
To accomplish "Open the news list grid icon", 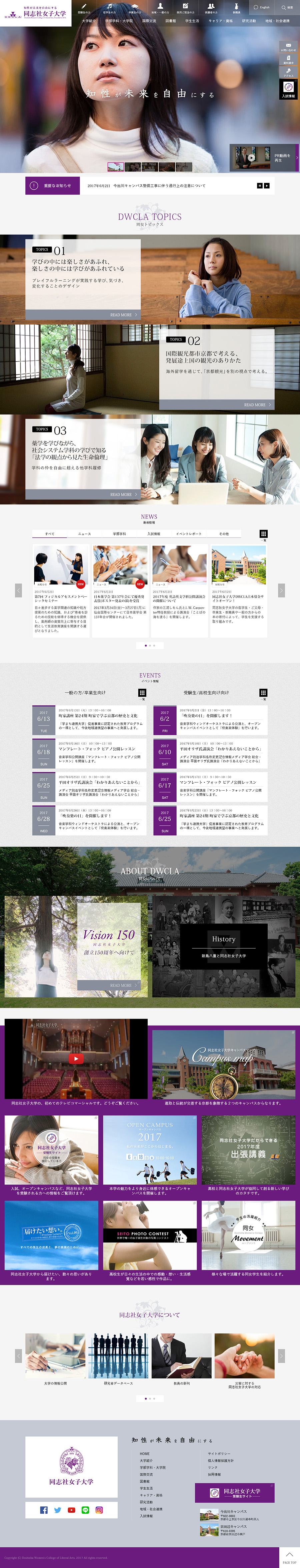I will [263, 534].
